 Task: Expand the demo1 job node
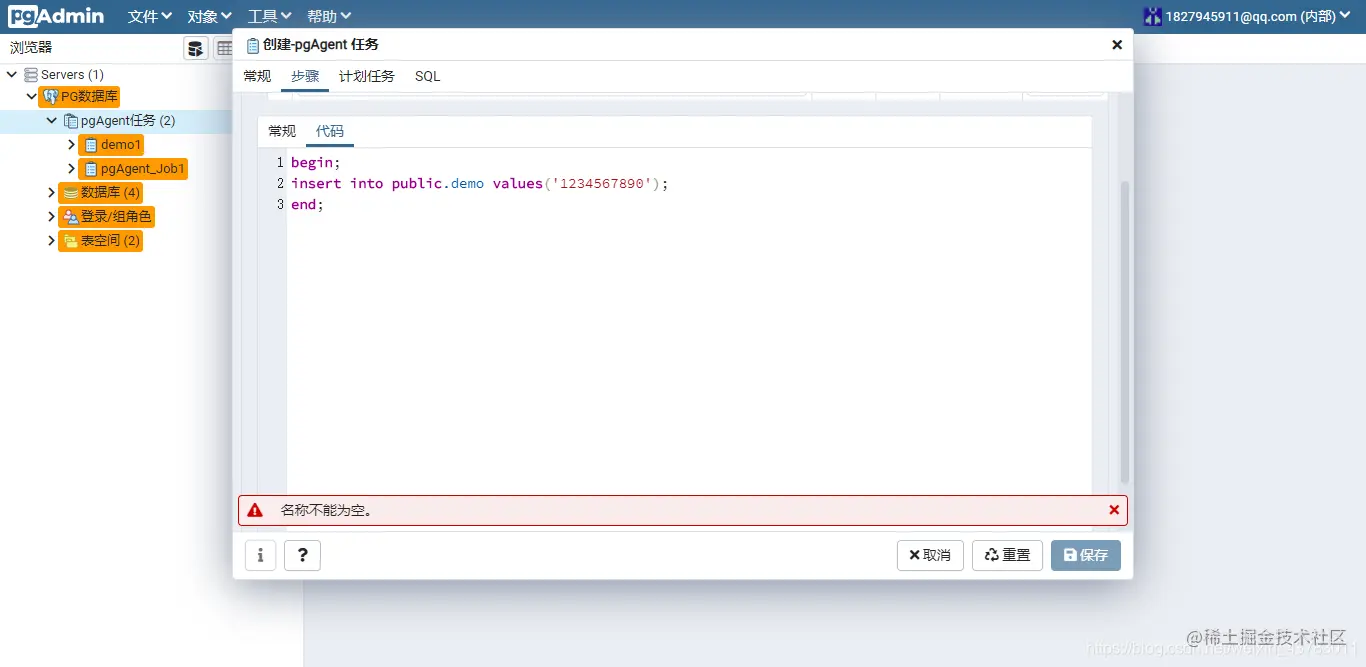coord(71,145)
